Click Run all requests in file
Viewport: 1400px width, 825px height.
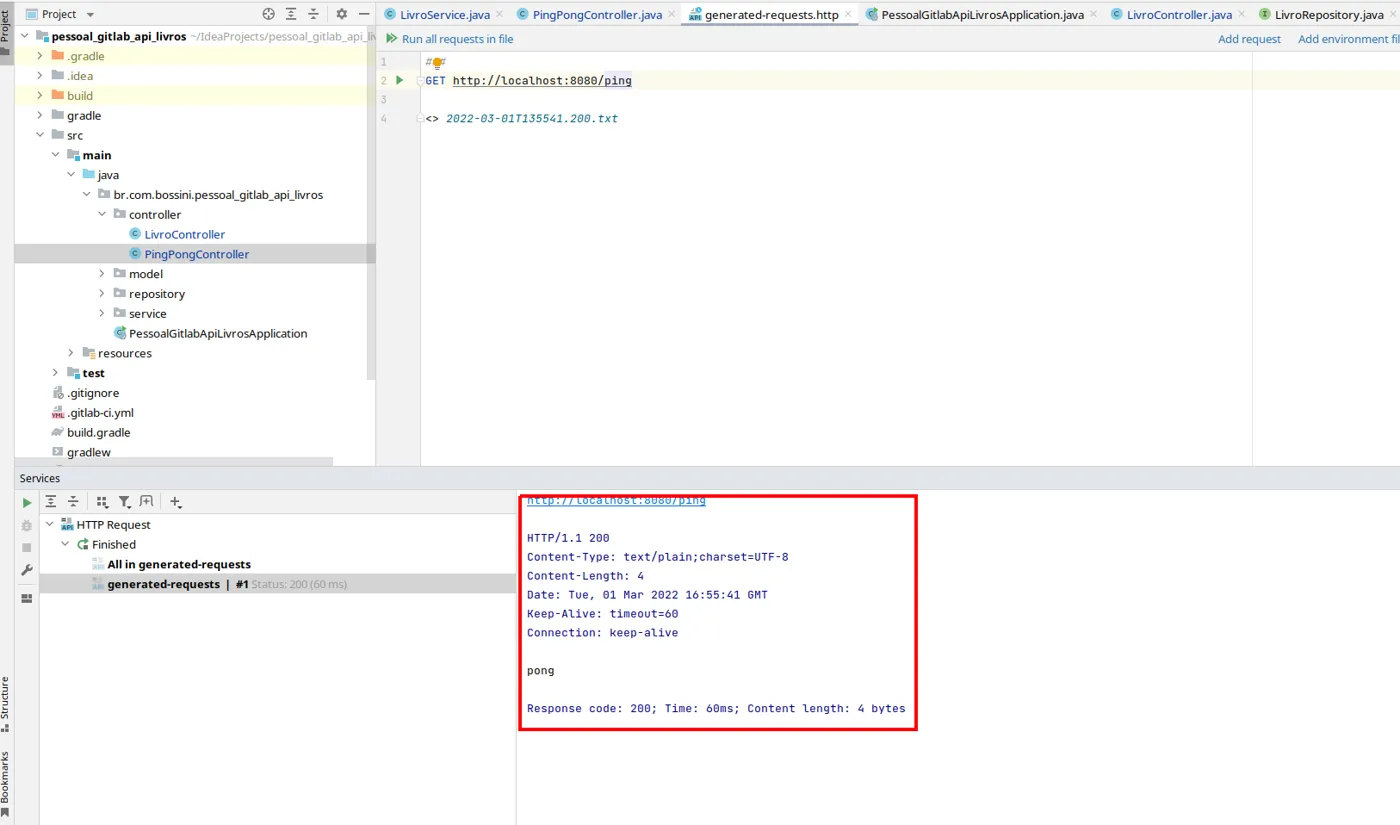pos(449,39)
